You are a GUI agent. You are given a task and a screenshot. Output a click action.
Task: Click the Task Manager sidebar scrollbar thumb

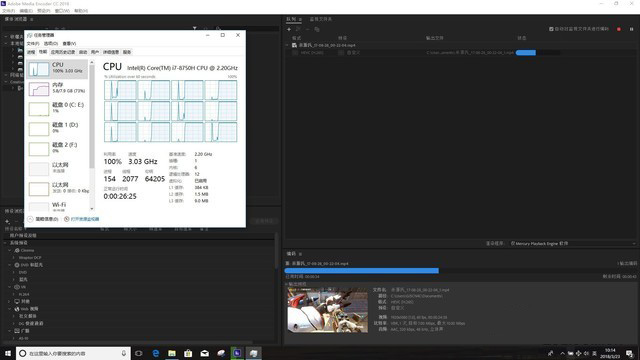[91, 116]
